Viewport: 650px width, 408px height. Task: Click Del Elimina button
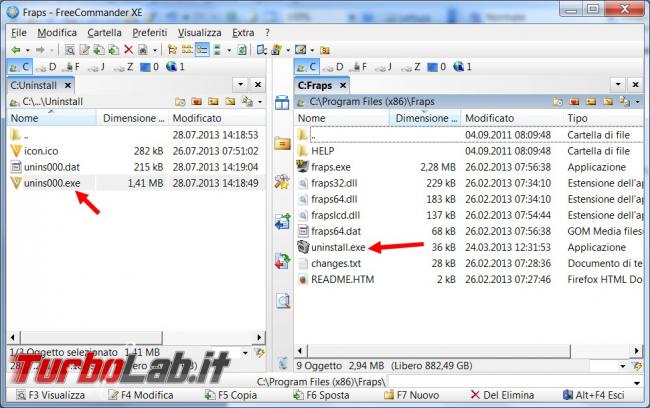[x=502, y=395]
